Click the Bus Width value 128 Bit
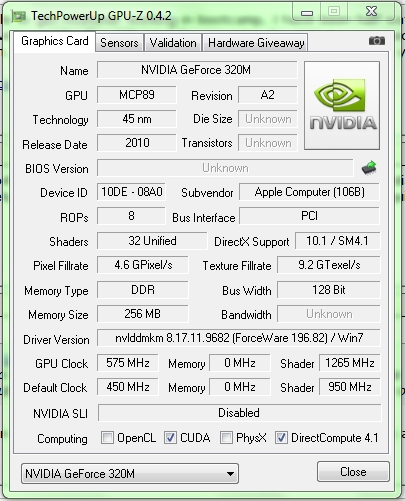The image size is (405, 501). [329, 290]
